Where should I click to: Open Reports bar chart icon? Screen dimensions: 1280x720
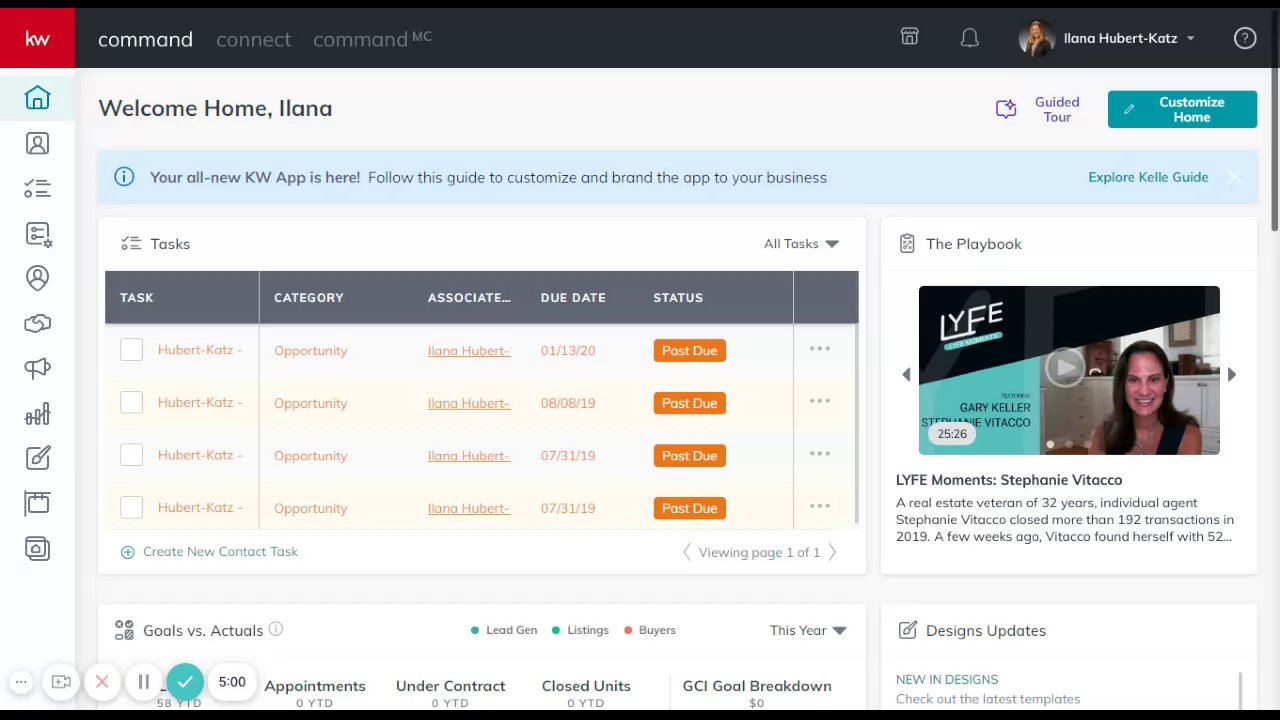(x=37, y=414)
